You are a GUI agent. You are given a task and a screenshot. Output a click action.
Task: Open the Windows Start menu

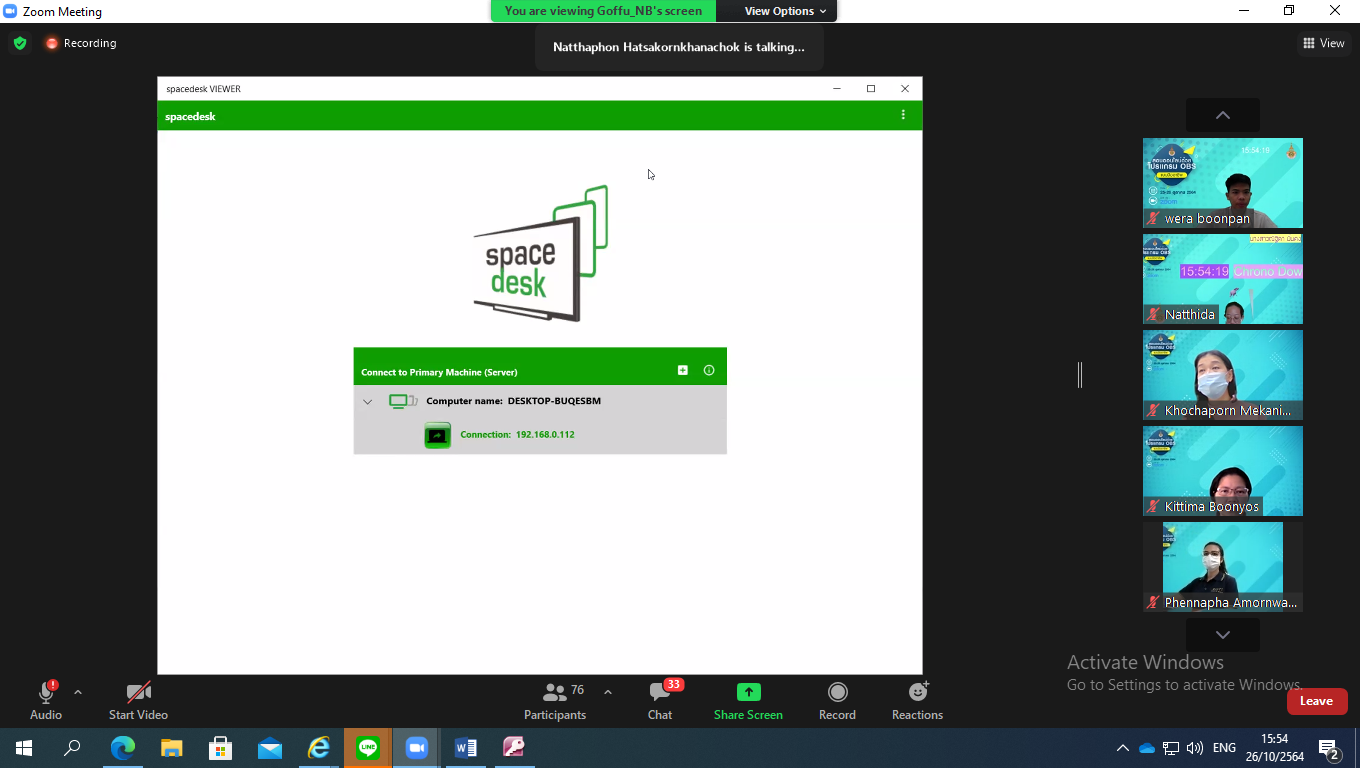pos(24,747)
